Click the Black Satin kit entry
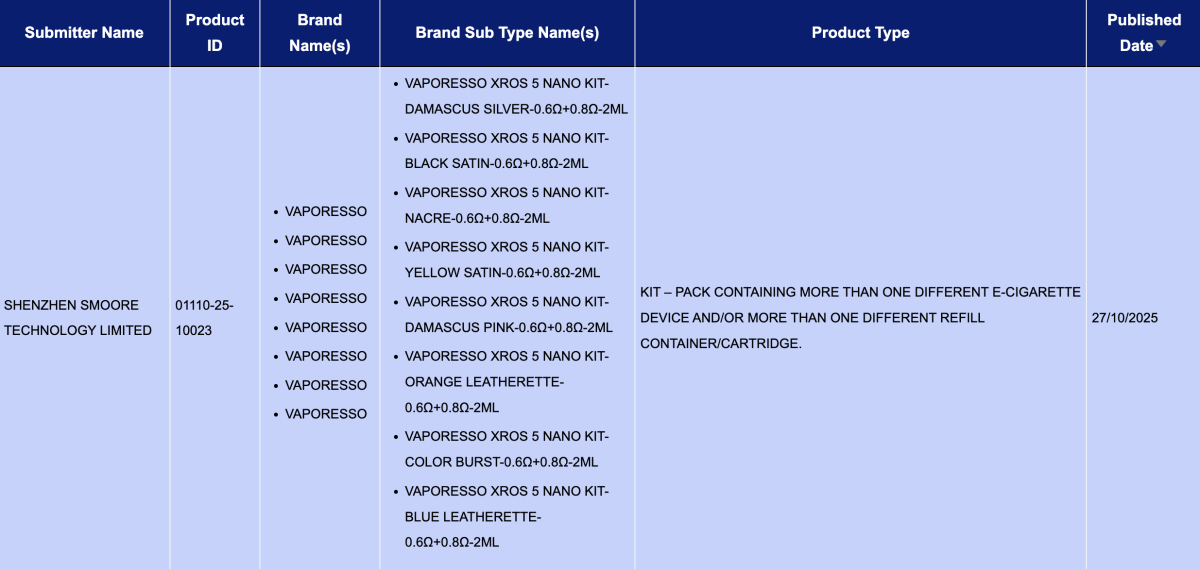Screen dimensions: 1200x569 pyautogui.click(x=507, y=150)
